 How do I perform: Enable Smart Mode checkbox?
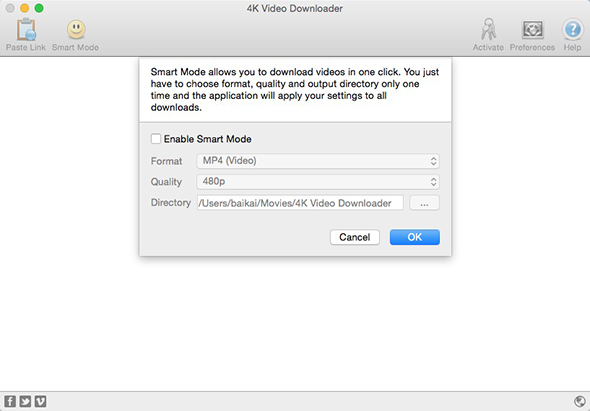pyautogui.click(x=156, y=139)
